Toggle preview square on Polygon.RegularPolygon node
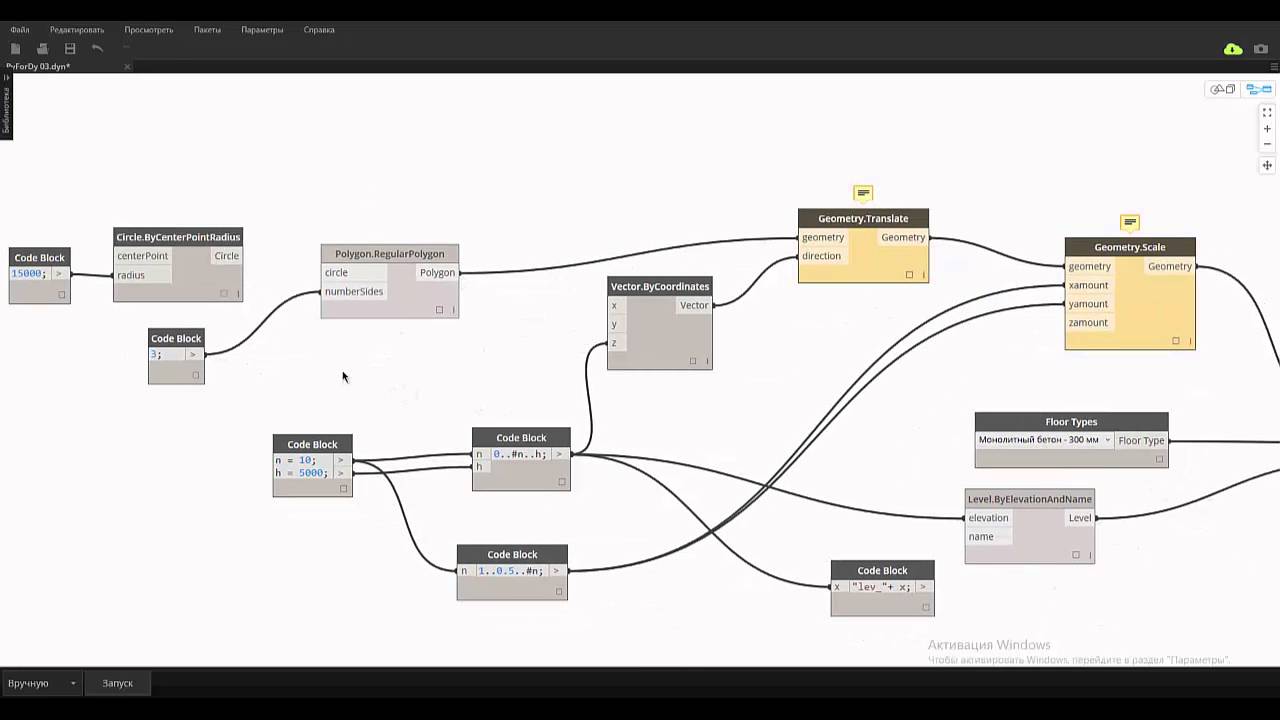Viewport: 1280px width, 720px height. point(439,310)
